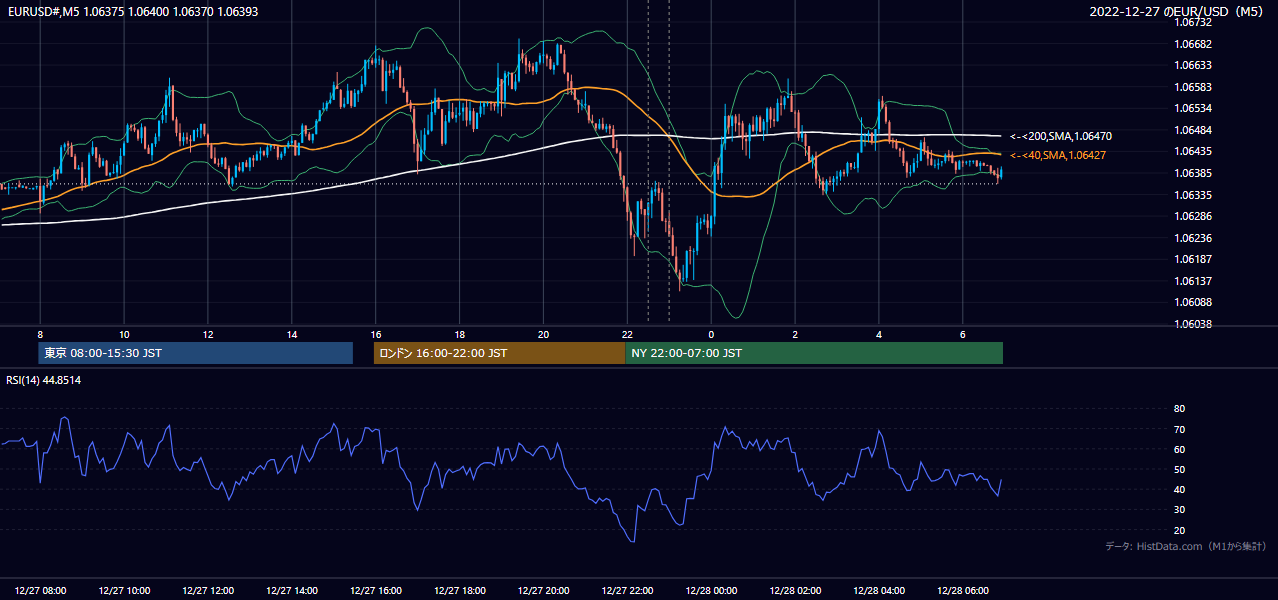Click price axis value 1.06236
Viewport: 1278px width, 600px height.
(x=1193, y=238)
